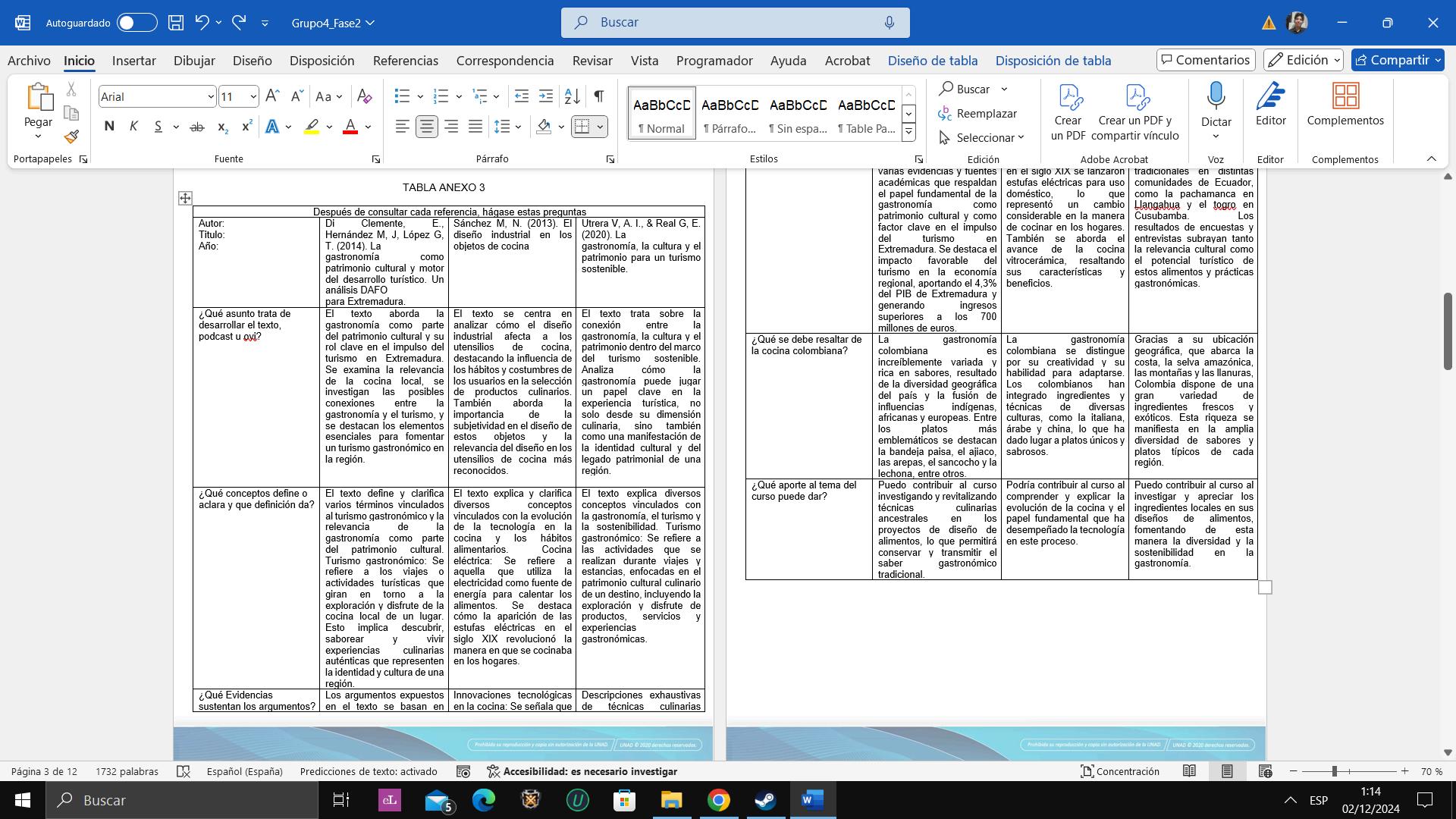Screen dimensions: 1456x819
Task: Sort text with the A-Z icon
Action: [x=573, y=96]
